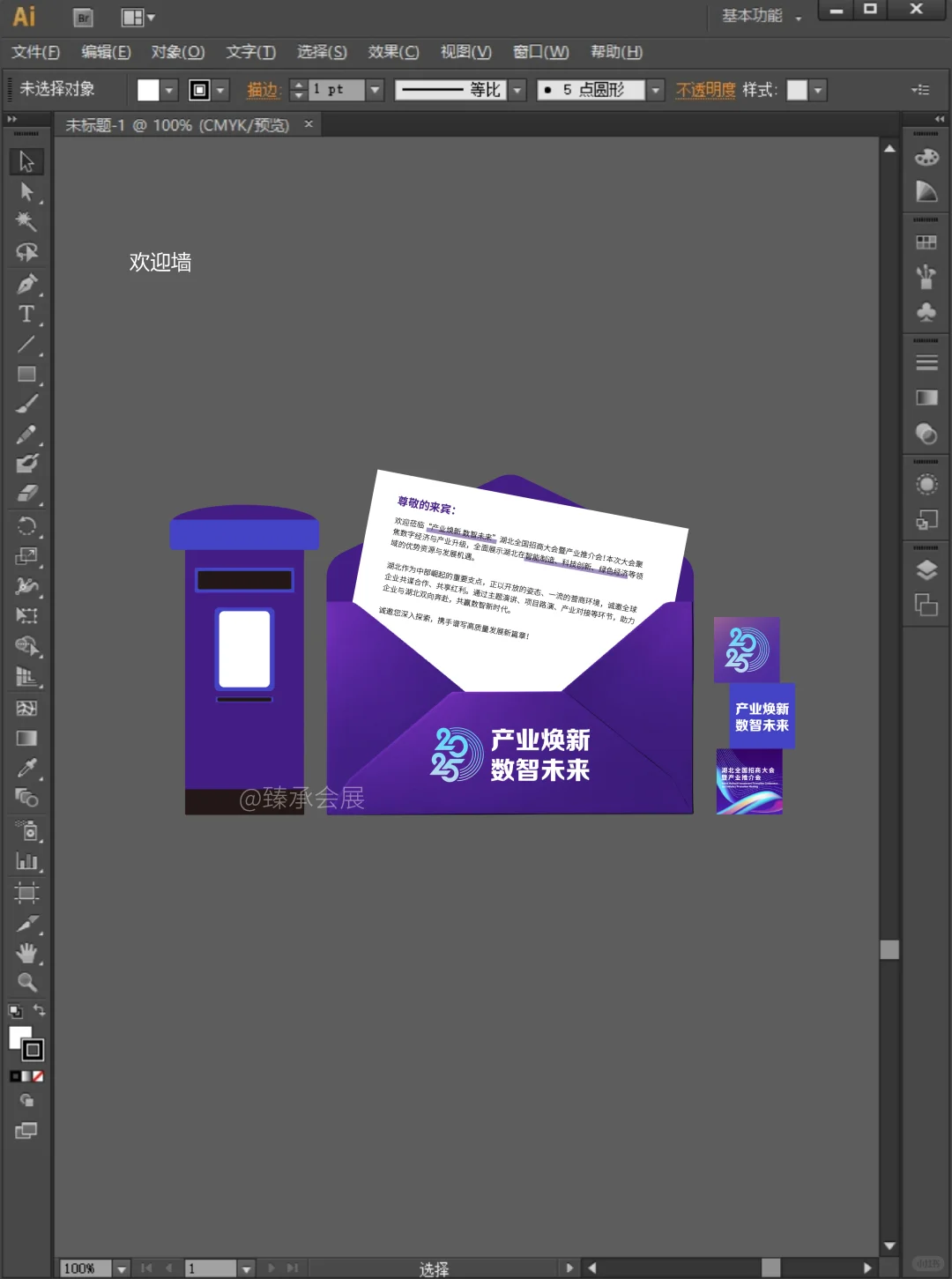Select the Column Graph tool
952x1279 pixels.
[x=26, y=861]
